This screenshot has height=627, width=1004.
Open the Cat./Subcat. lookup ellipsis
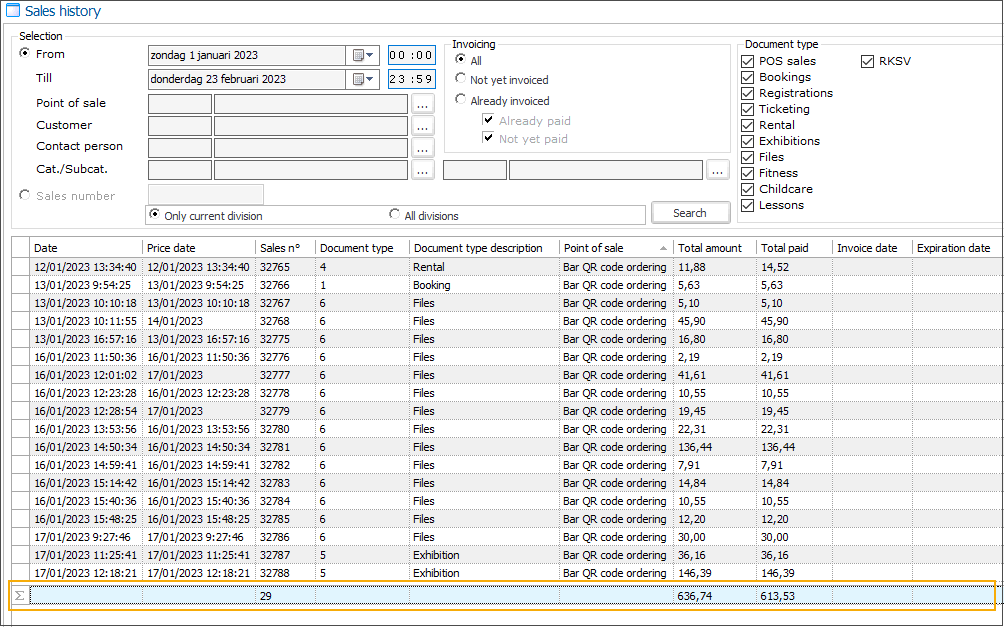[x=423, y=169]
